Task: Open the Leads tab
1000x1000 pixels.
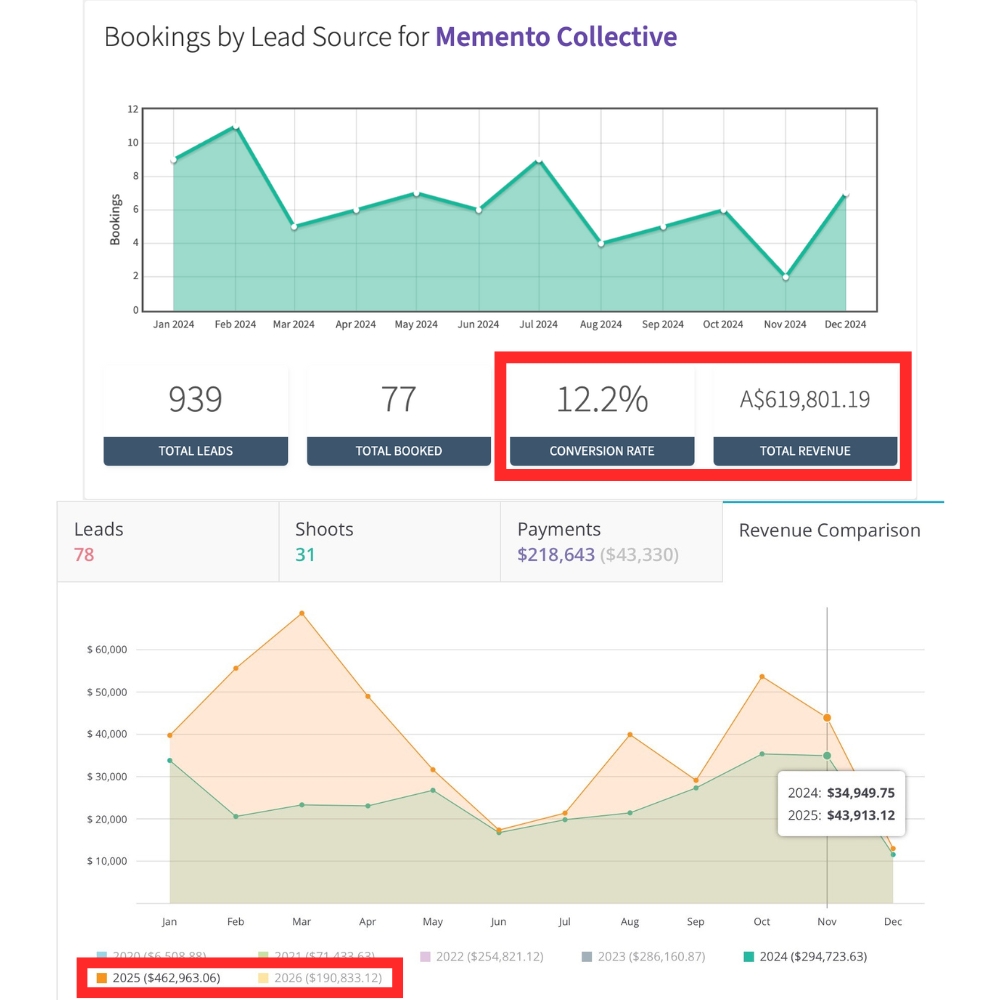Action: tap(168, 541)
